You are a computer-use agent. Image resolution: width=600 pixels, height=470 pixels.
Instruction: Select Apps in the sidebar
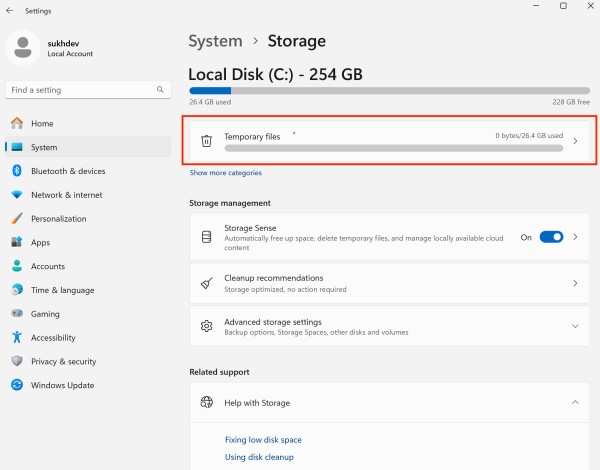(40, 242)
